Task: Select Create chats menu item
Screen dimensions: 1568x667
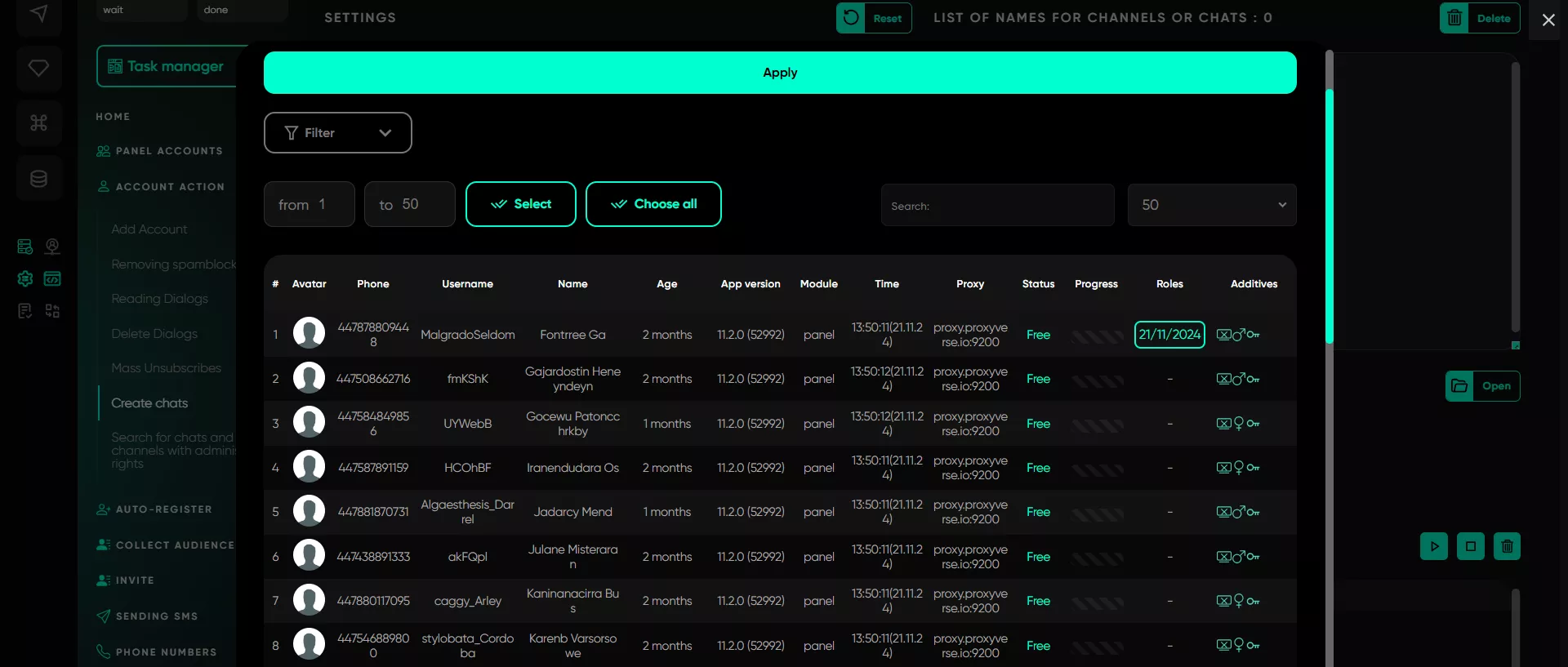Action: point(149,403)
